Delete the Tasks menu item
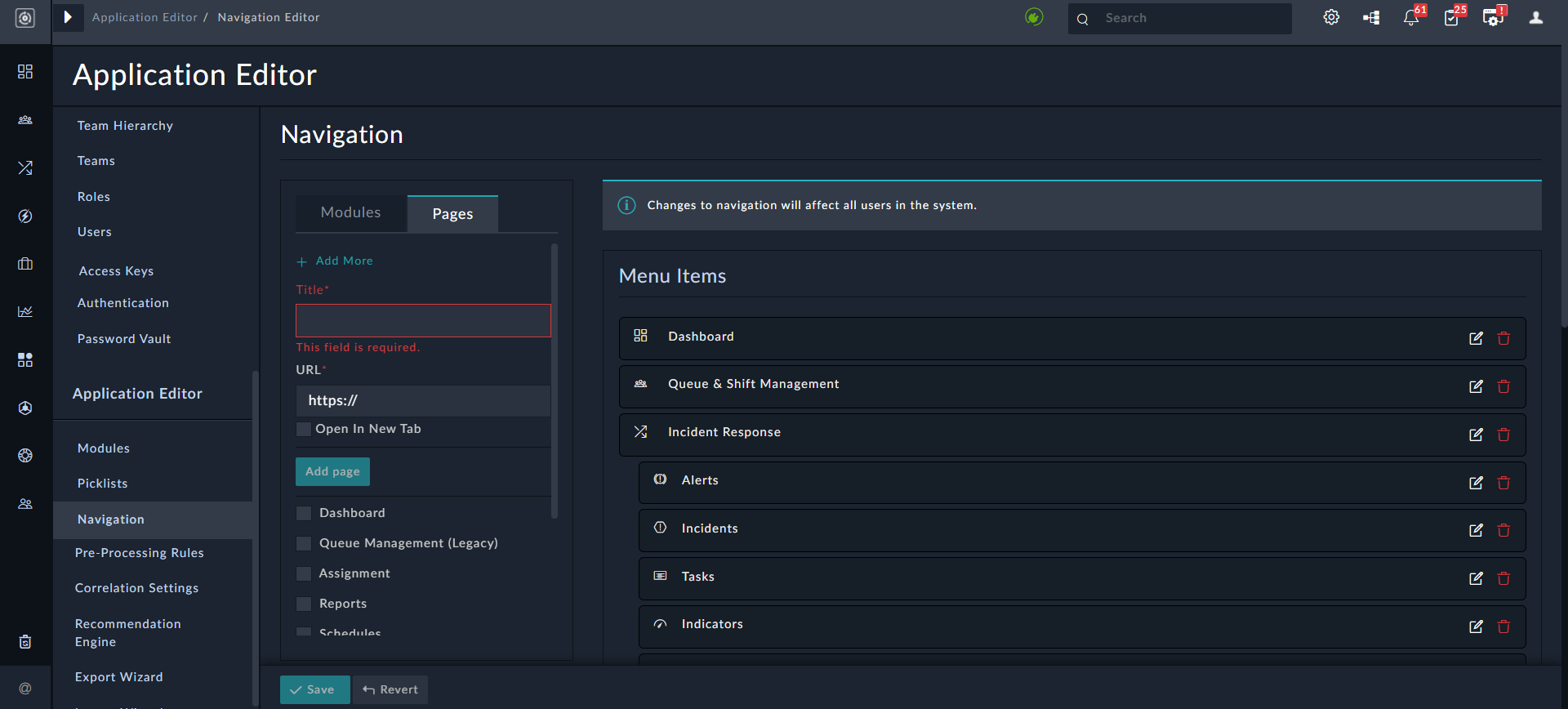 (1503, 578)
